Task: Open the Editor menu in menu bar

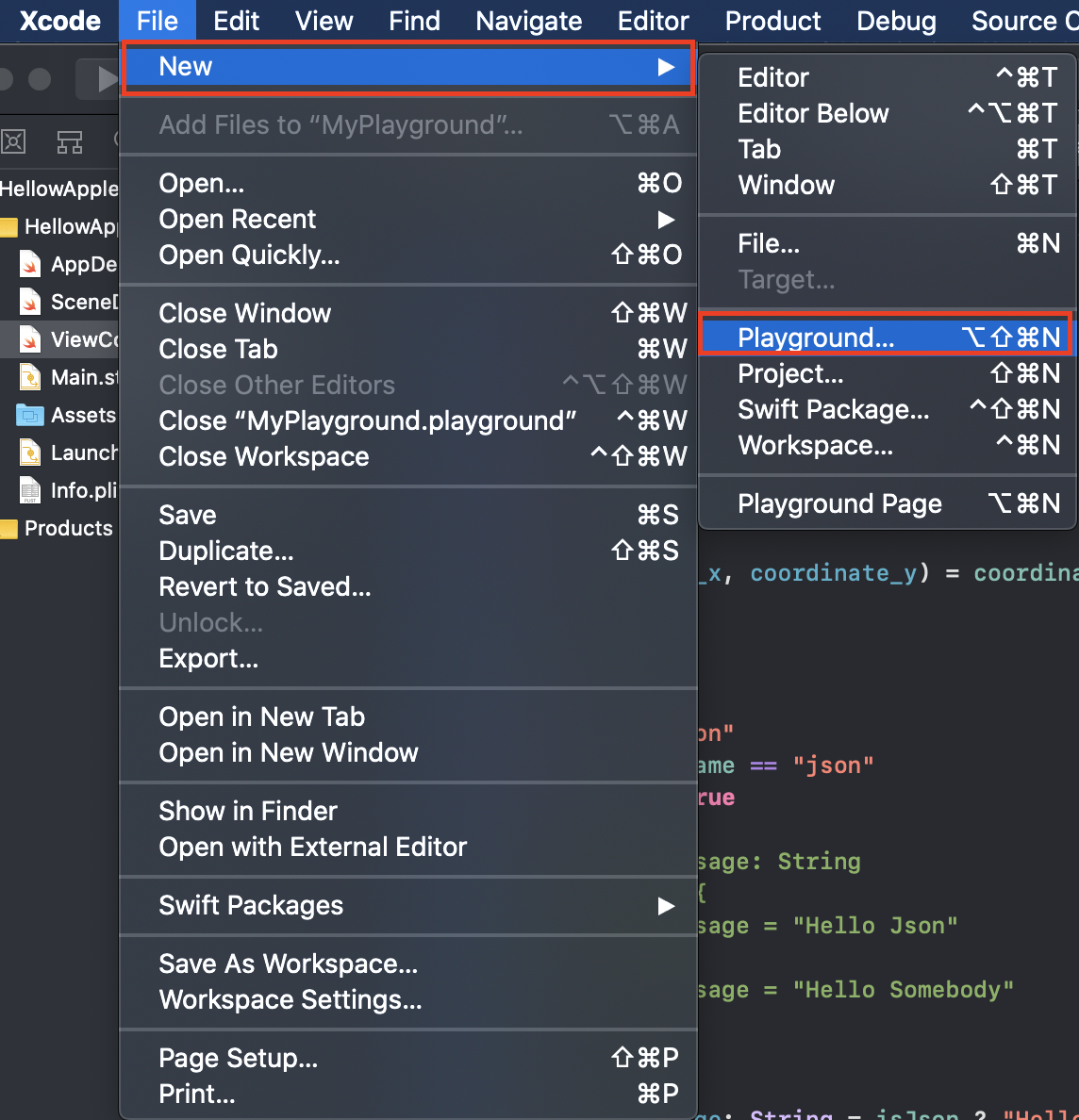Action: click(653, 21)
